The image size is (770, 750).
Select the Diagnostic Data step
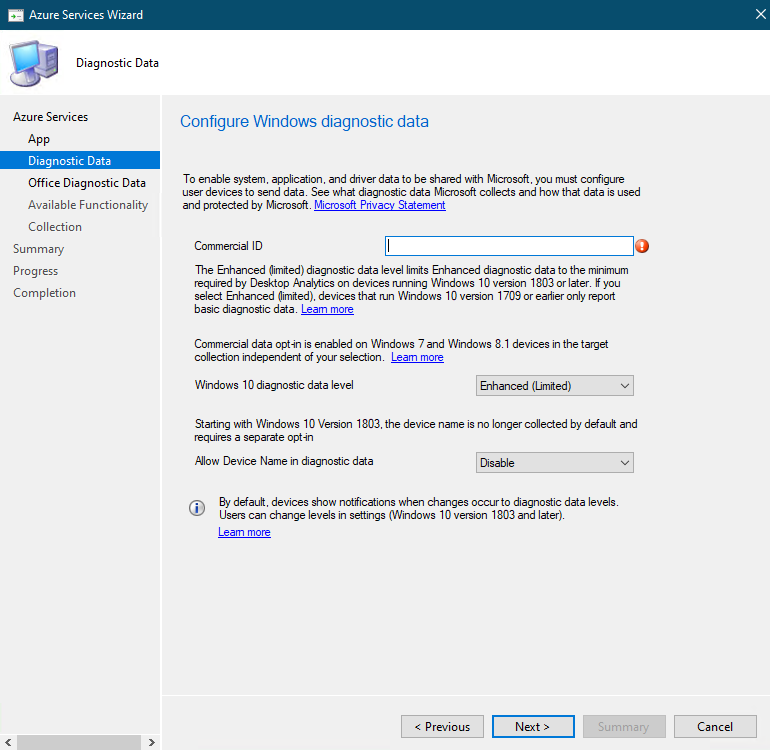[x=80, y=161]
